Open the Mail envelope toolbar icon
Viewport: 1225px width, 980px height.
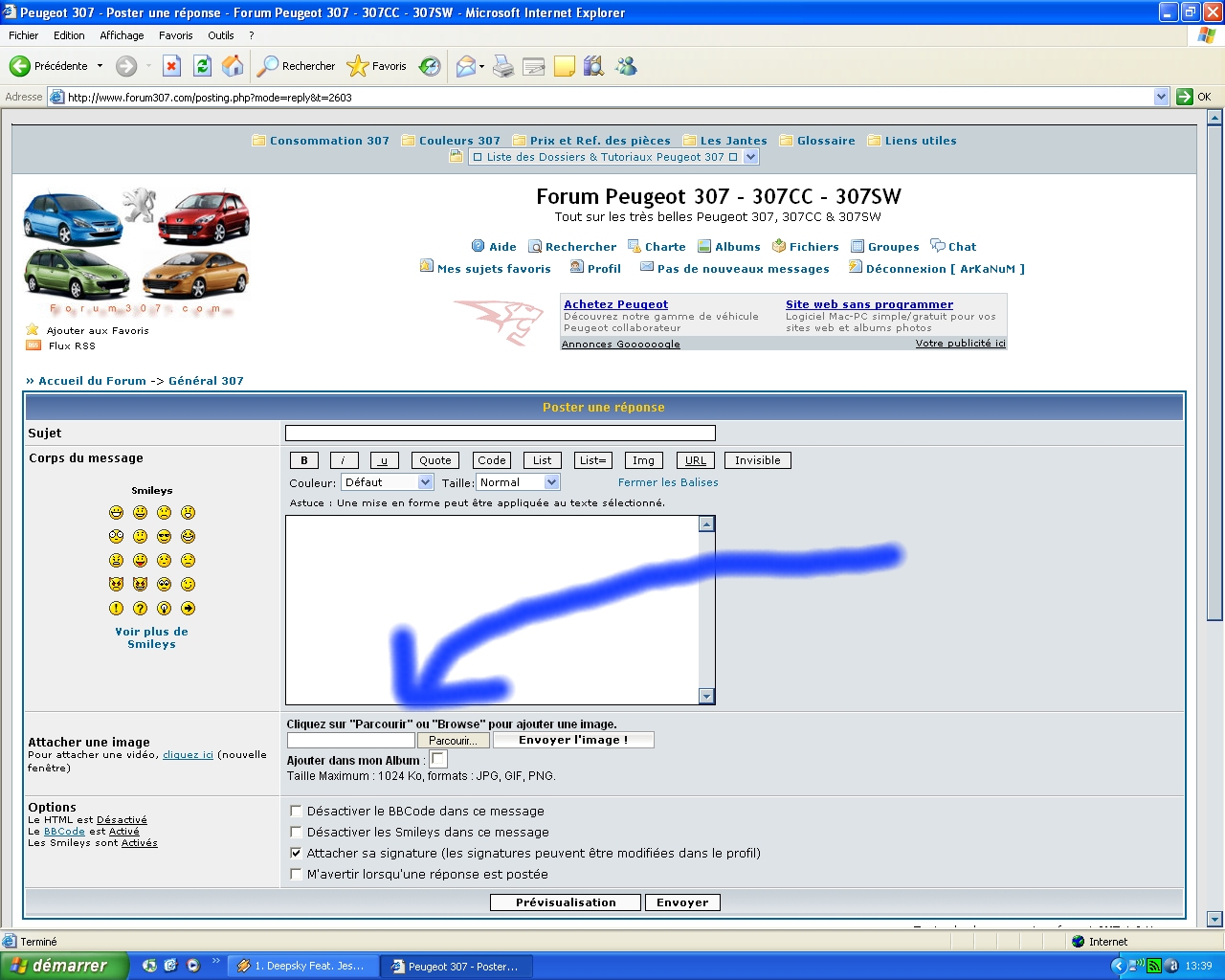[466, 66]
